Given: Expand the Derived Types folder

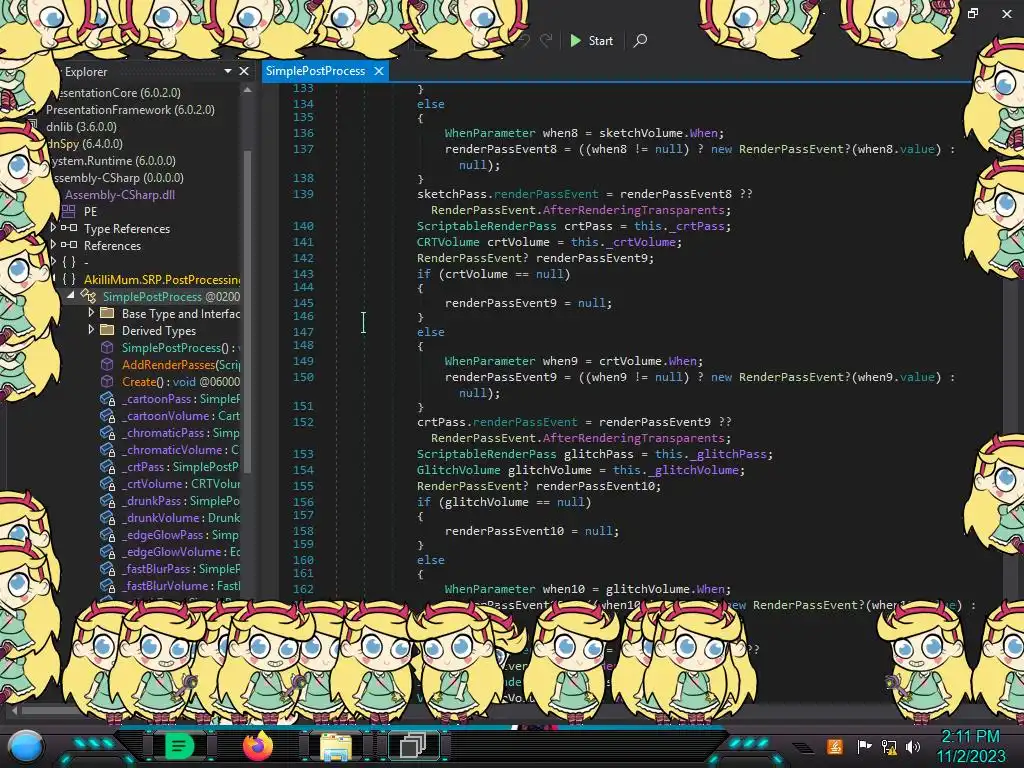Looking at the screenshot, I should pos(91,330).
